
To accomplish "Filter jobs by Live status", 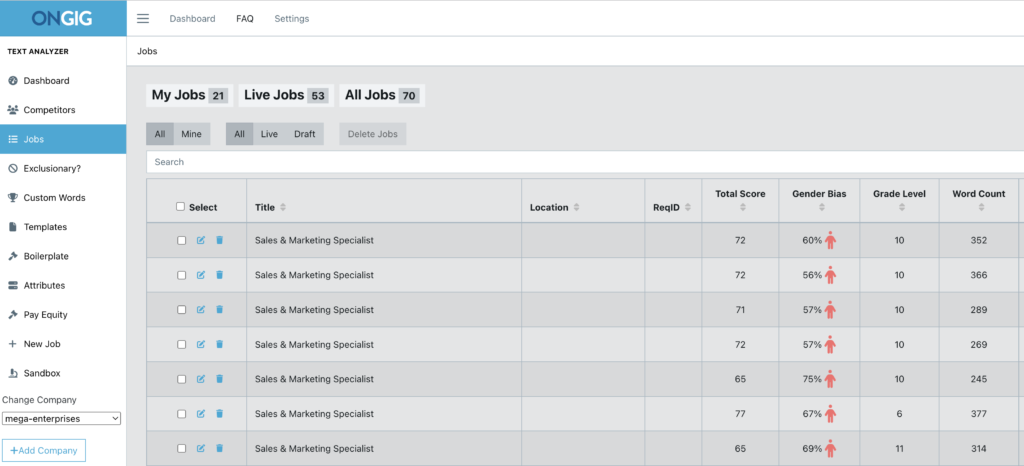I will pyautogui.click(x=269, y=134).
